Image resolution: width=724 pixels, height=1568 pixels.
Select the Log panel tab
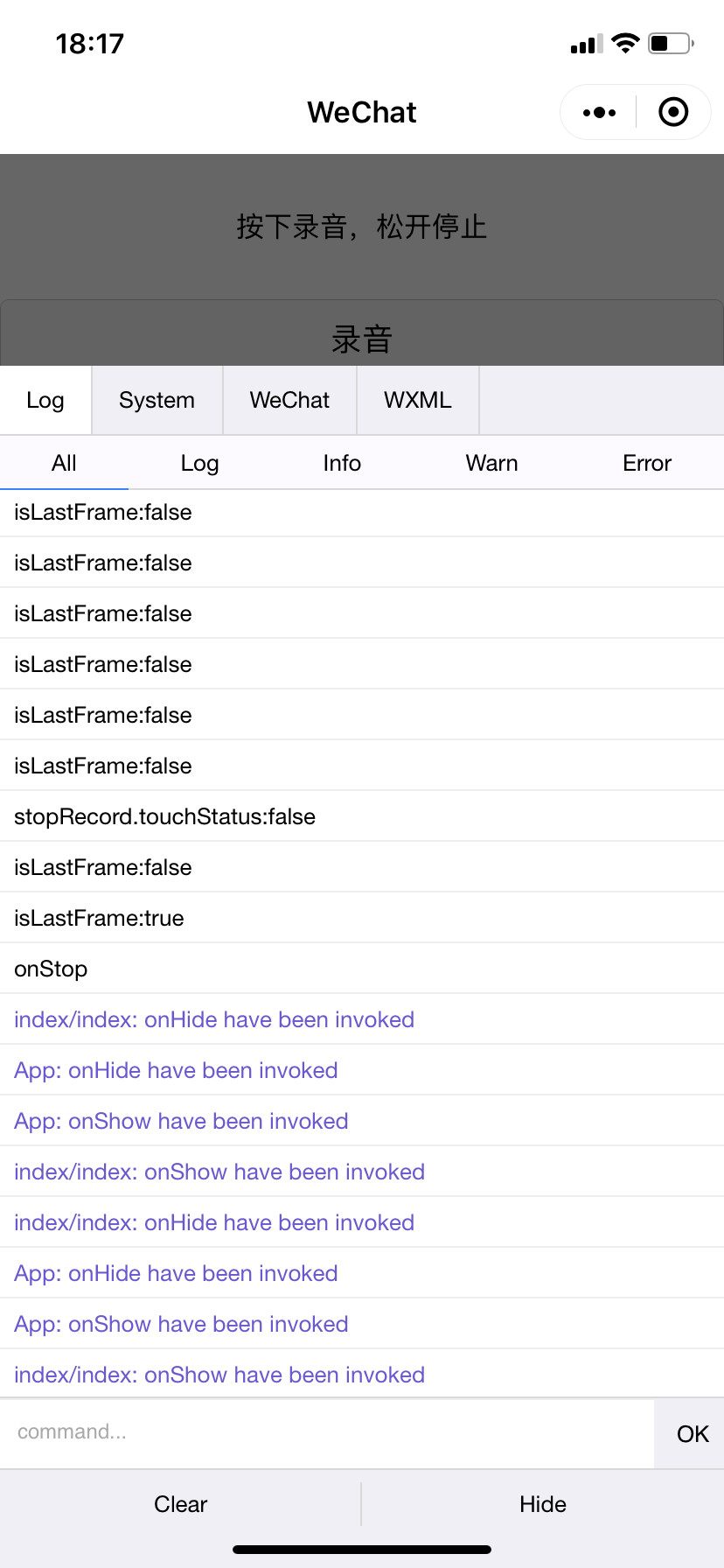45,400
